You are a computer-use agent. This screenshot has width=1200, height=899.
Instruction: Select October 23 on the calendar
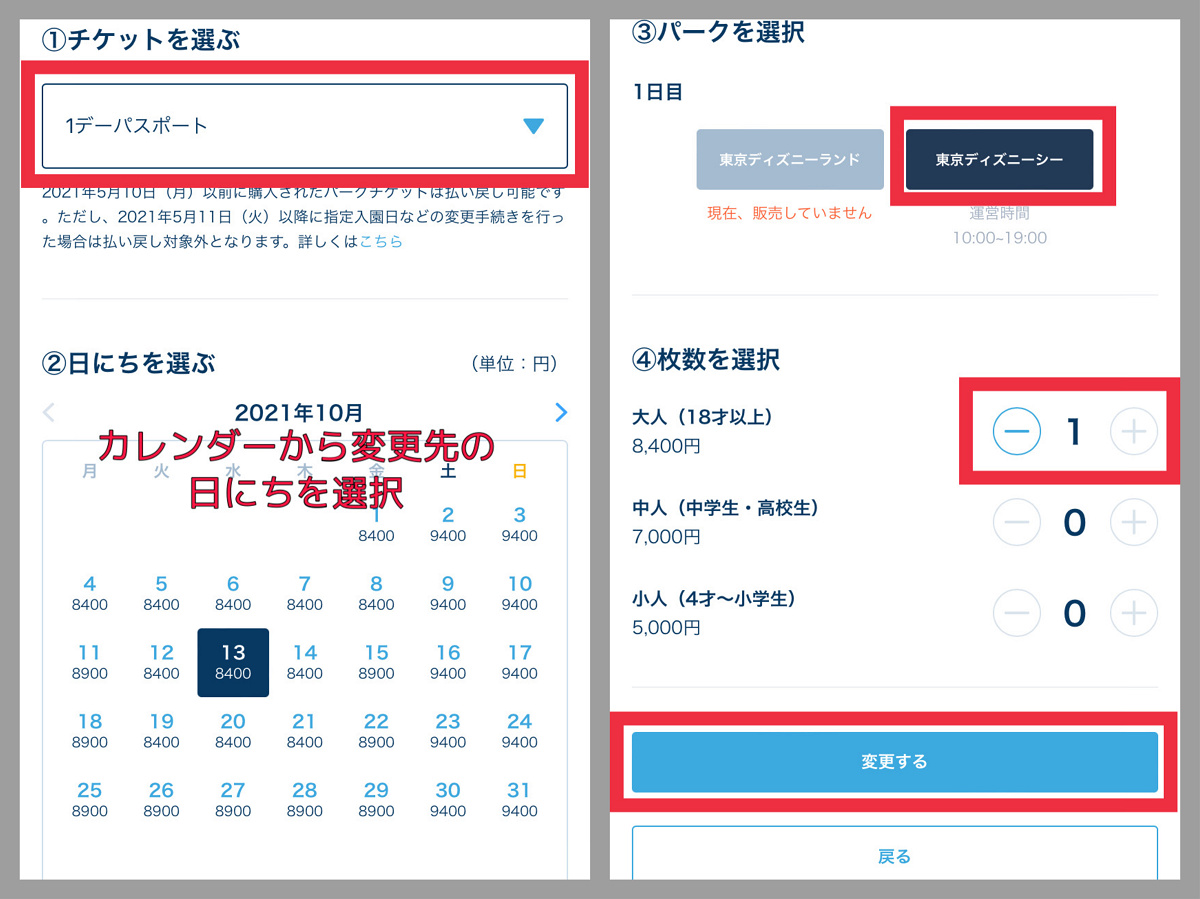pos(448,731)
